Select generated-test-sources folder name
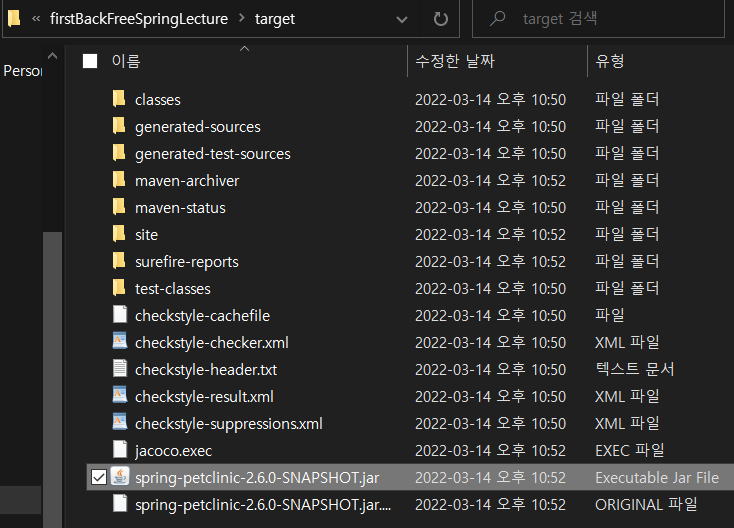The width and height of the screenshot is (734, 528). 213,154
